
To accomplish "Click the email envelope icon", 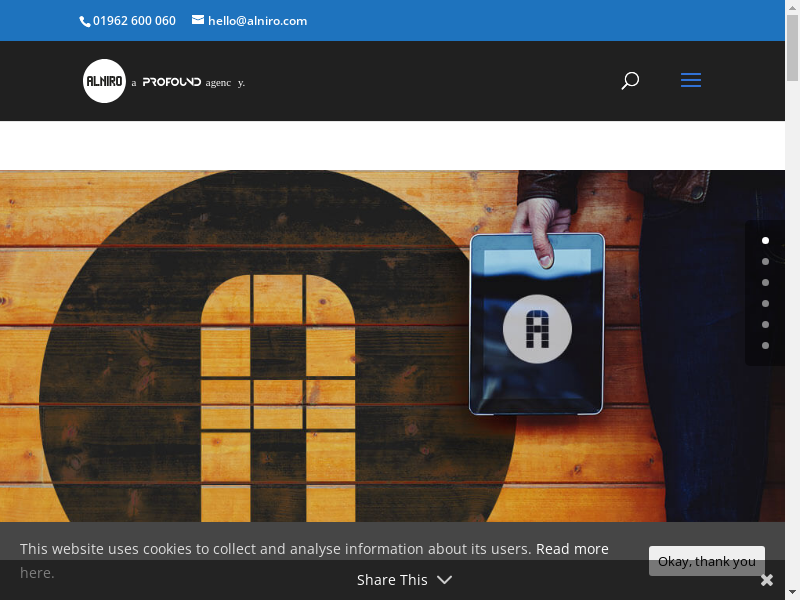I will [x=198, y=20].
